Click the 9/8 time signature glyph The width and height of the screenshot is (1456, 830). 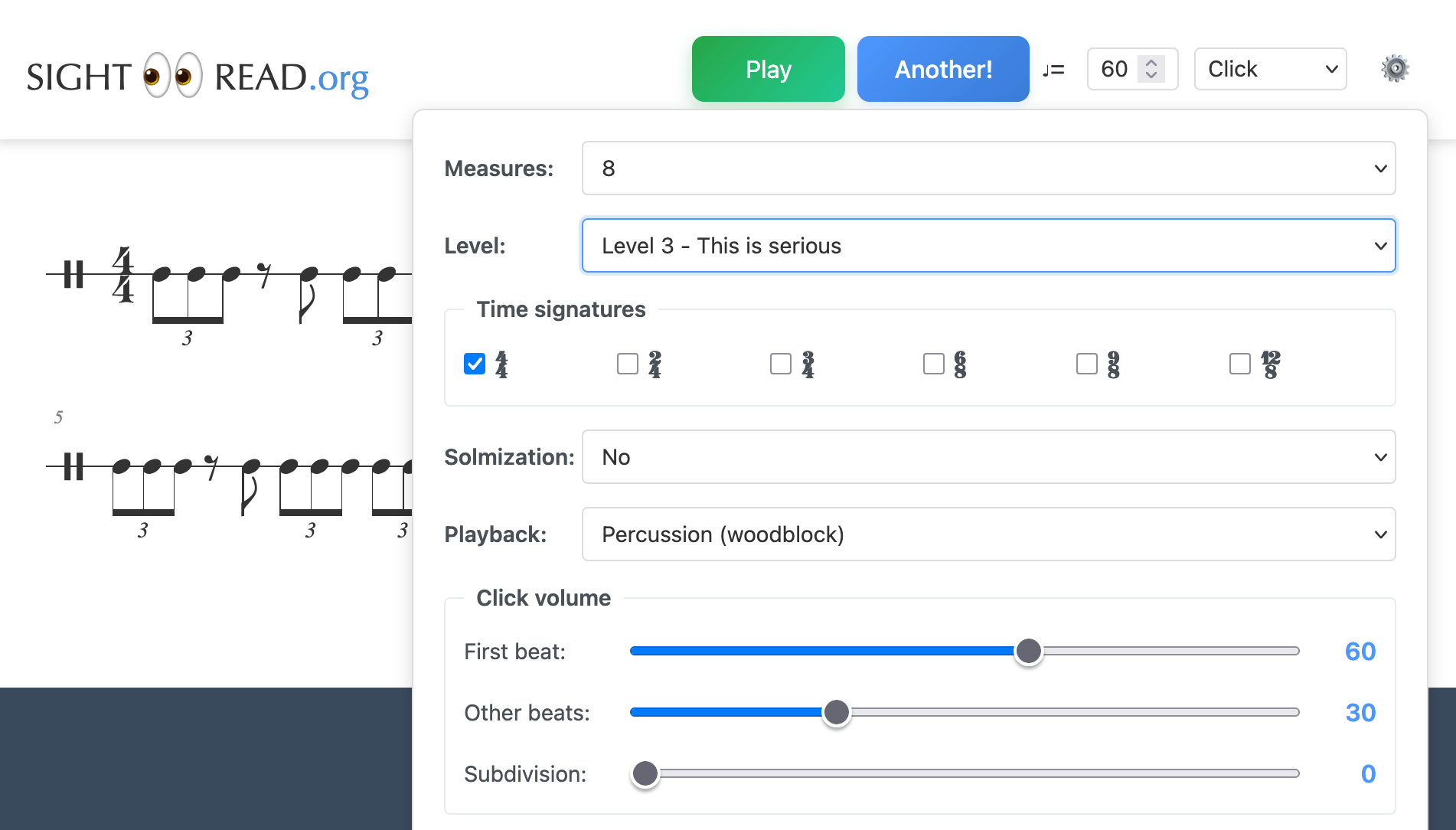pos(1113,364)
